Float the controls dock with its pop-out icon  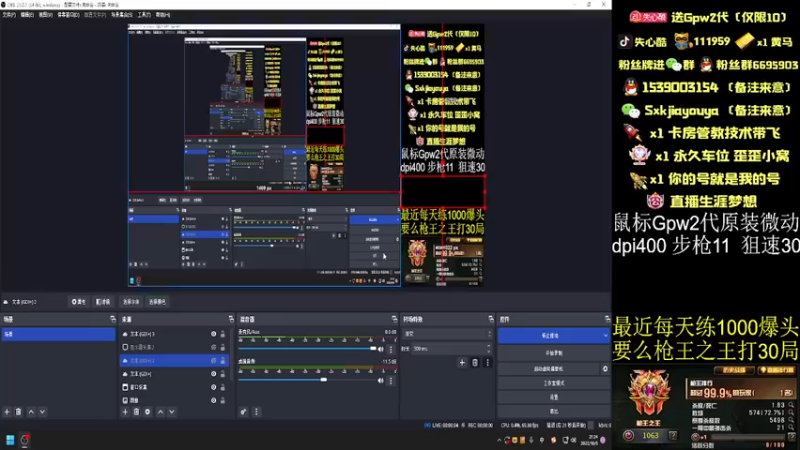point(607,319)
